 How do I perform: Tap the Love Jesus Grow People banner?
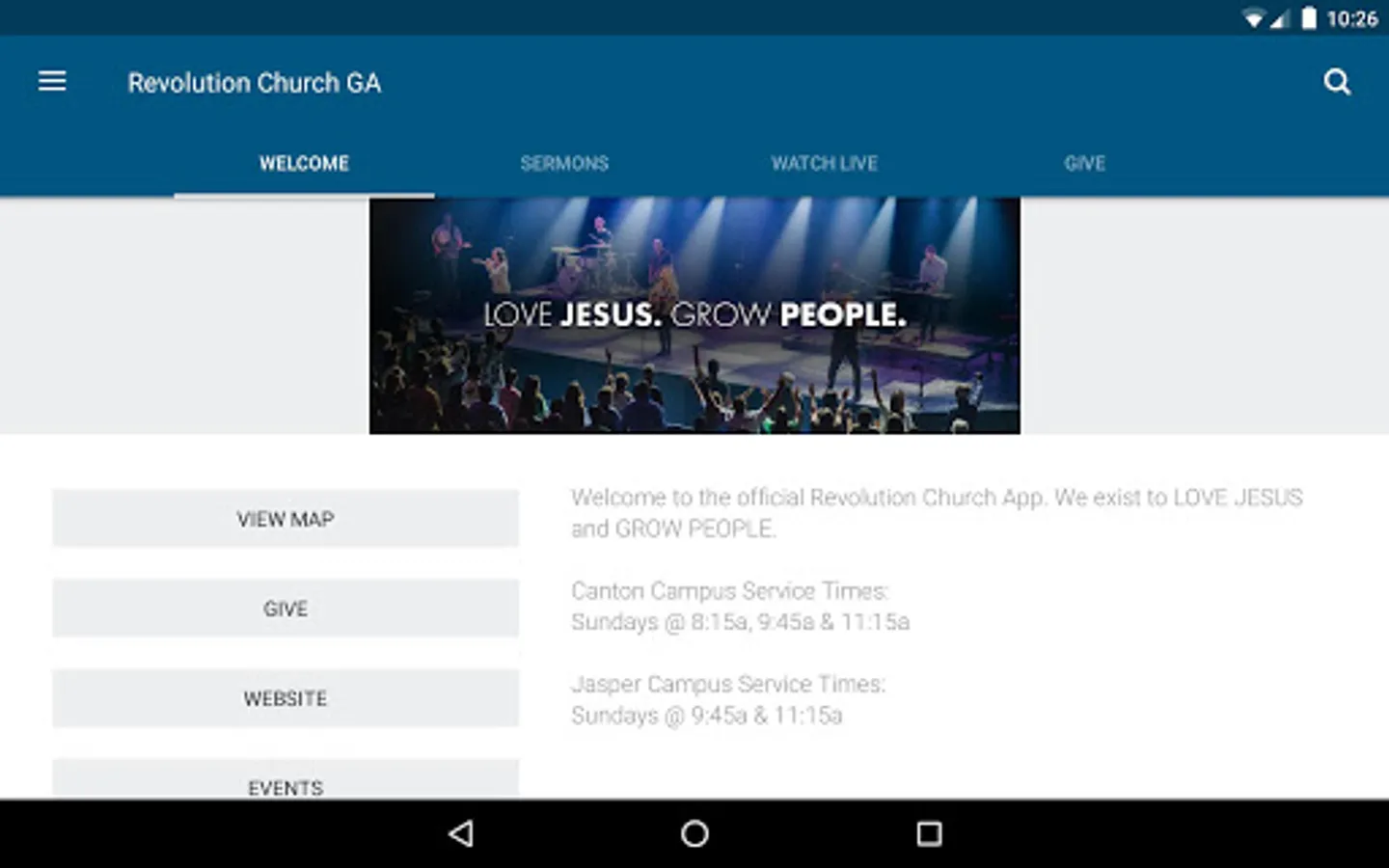point(694,315)
